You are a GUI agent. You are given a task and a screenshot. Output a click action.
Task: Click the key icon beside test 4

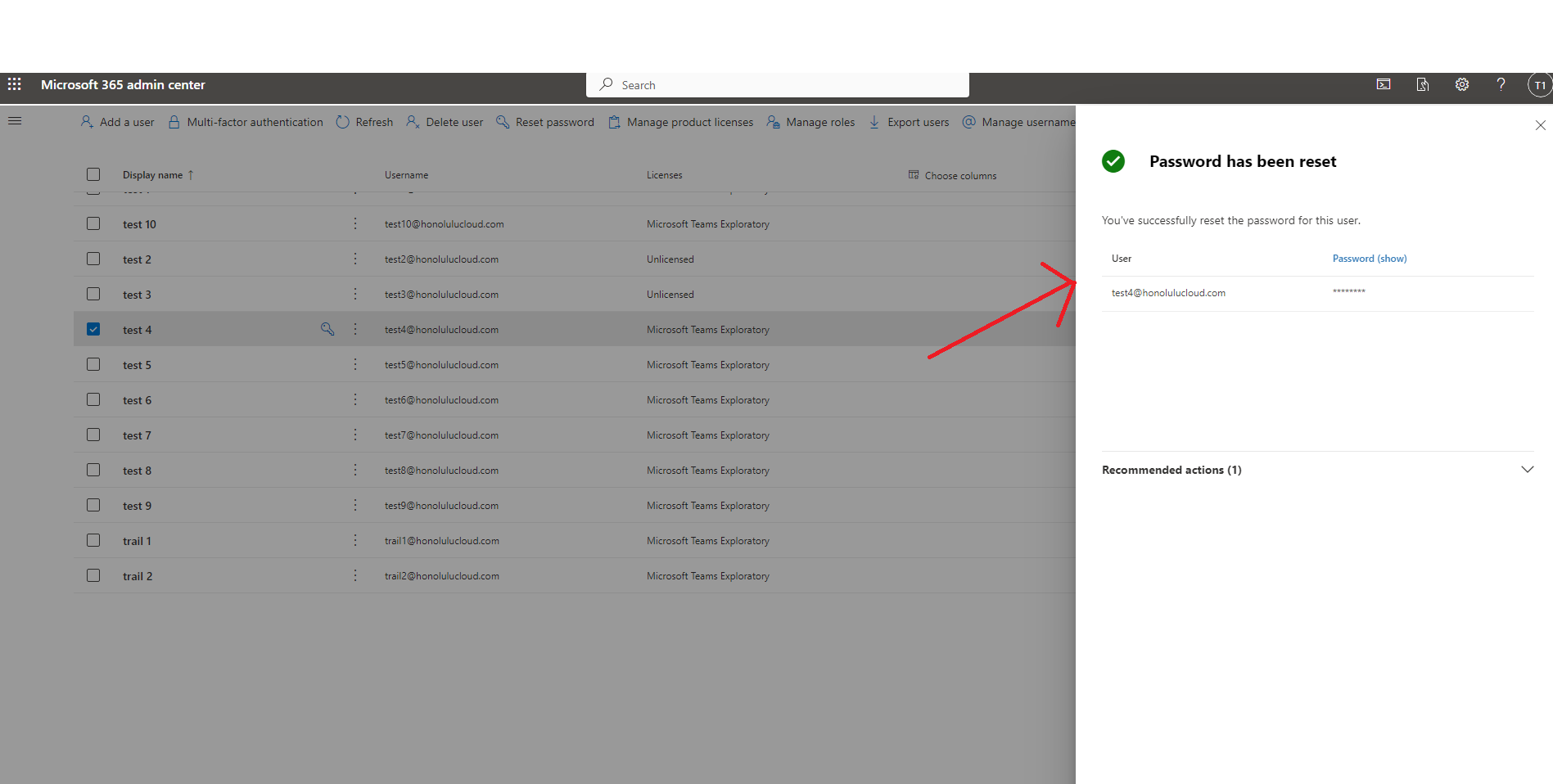pyautogui.click(x=327, y=329)
